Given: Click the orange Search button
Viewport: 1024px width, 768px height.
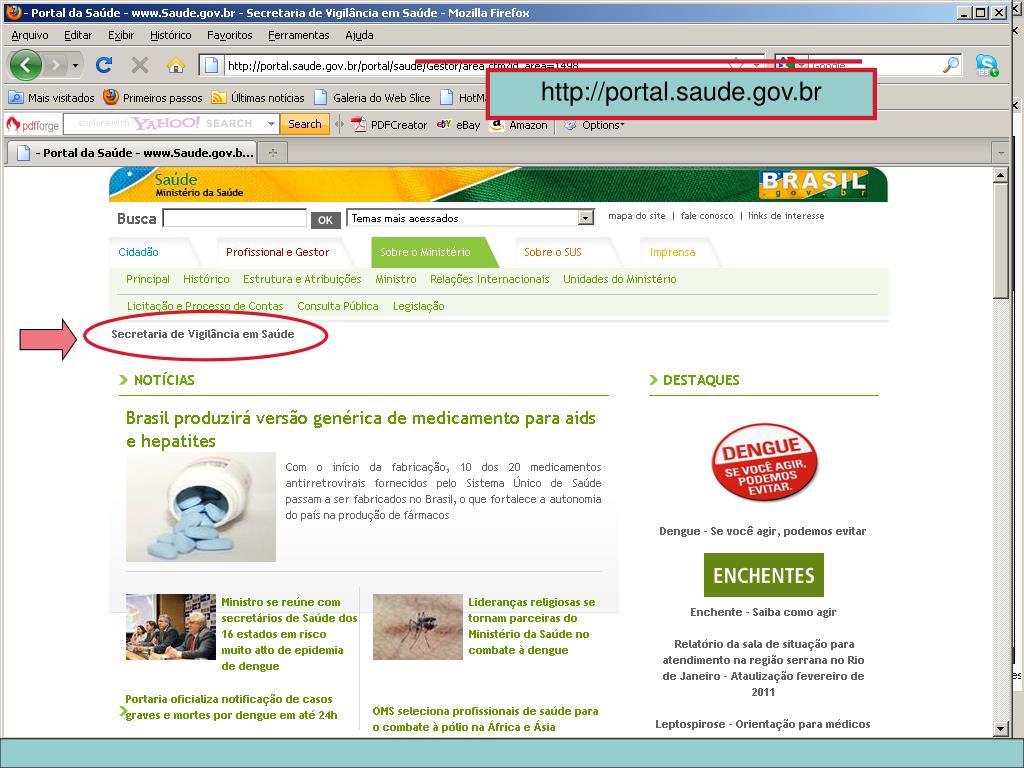Looking at the screenshot, I should point(304,123).
